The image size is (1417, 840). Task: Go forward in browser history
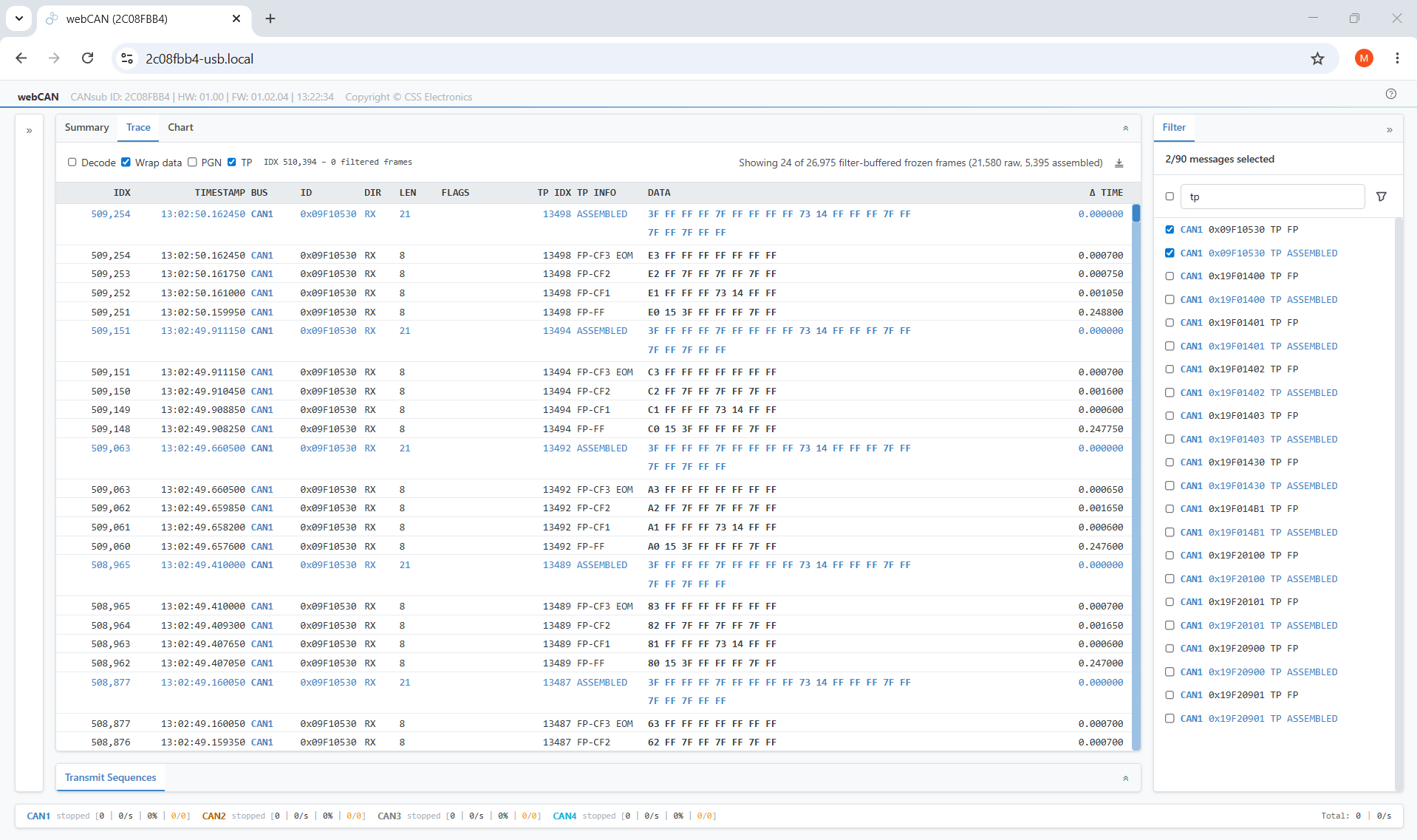54,58
